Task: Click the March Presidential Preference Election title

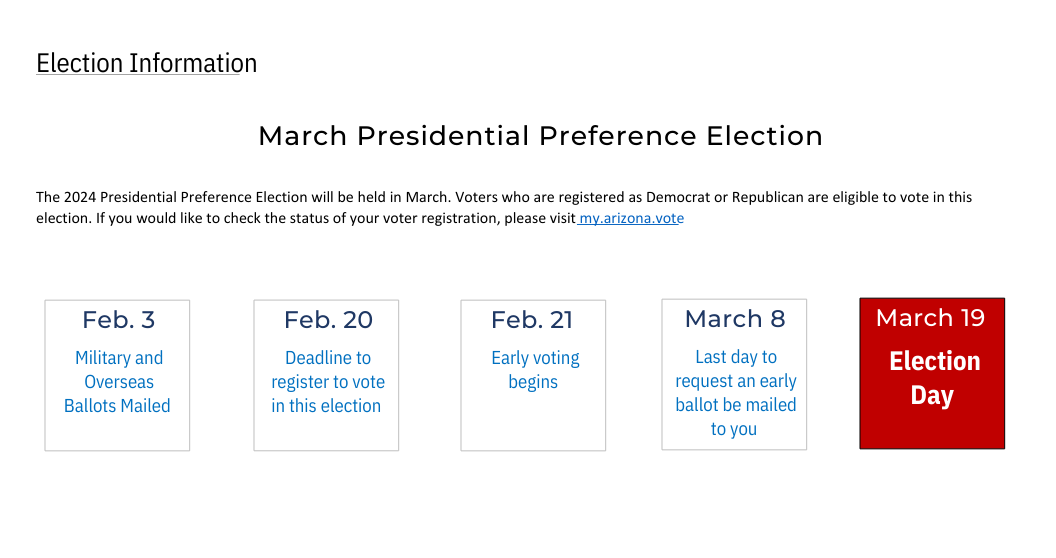Action: (x=540, y=136)
